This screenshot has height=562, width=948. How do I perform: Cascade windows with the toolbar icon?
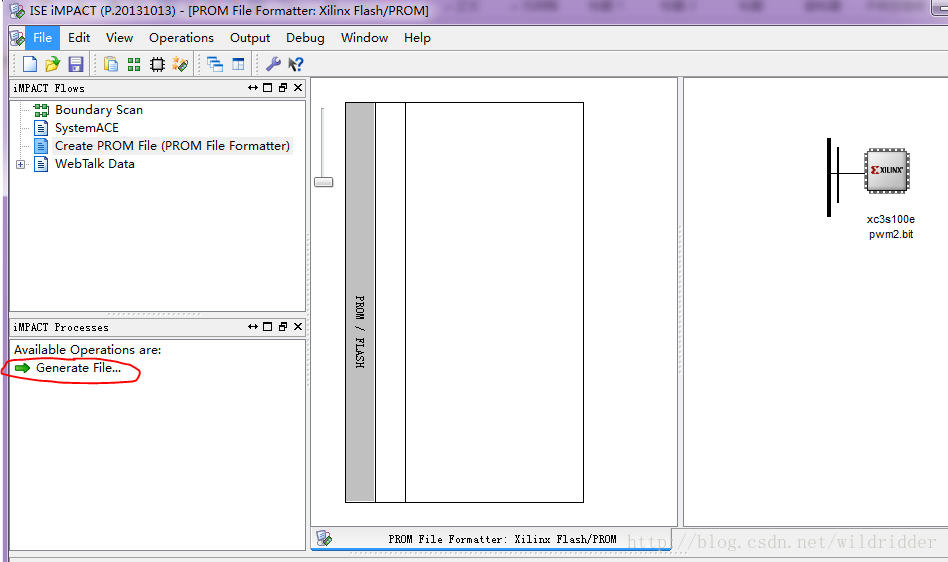coord(215,64)
